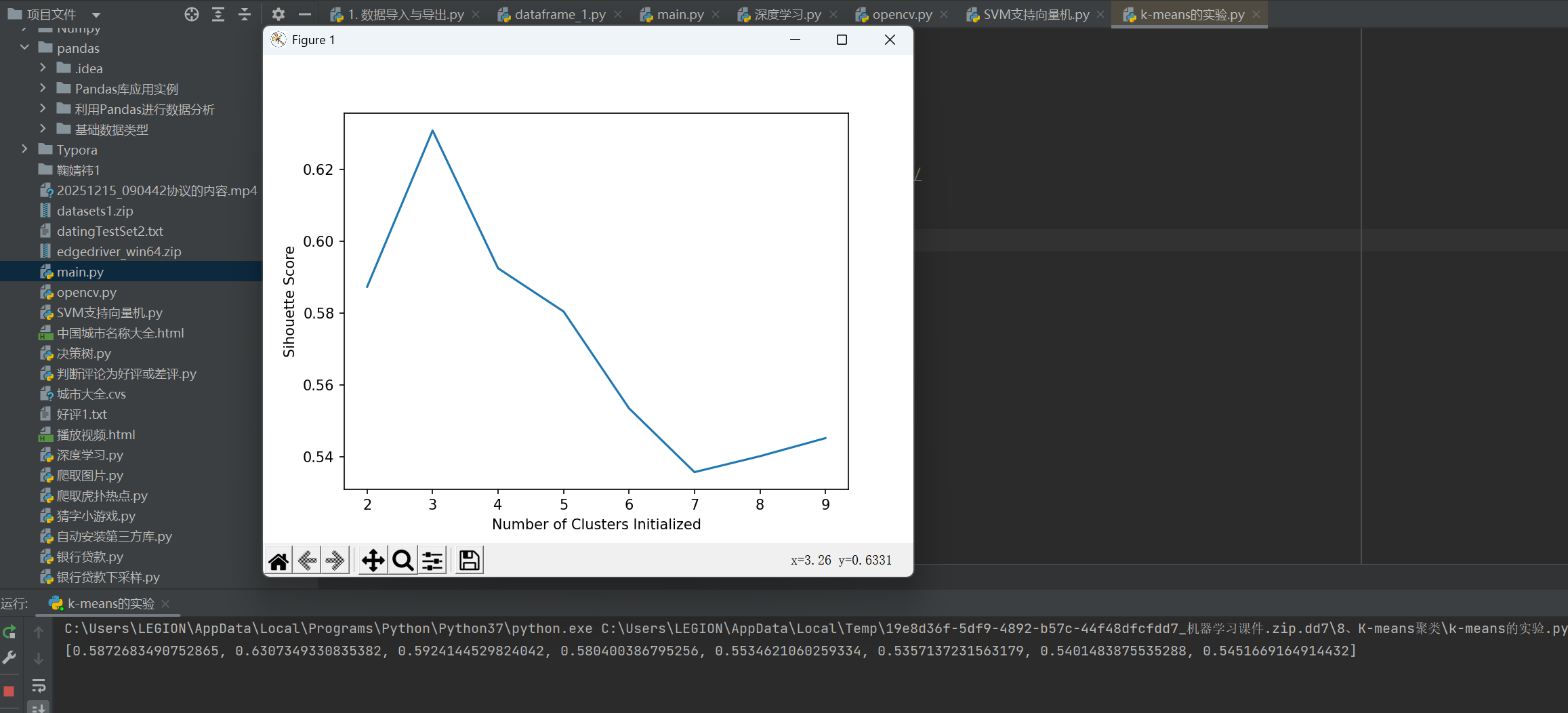
Task: Hide the project panel with minus icon
Action: click(x=305, y=14)
